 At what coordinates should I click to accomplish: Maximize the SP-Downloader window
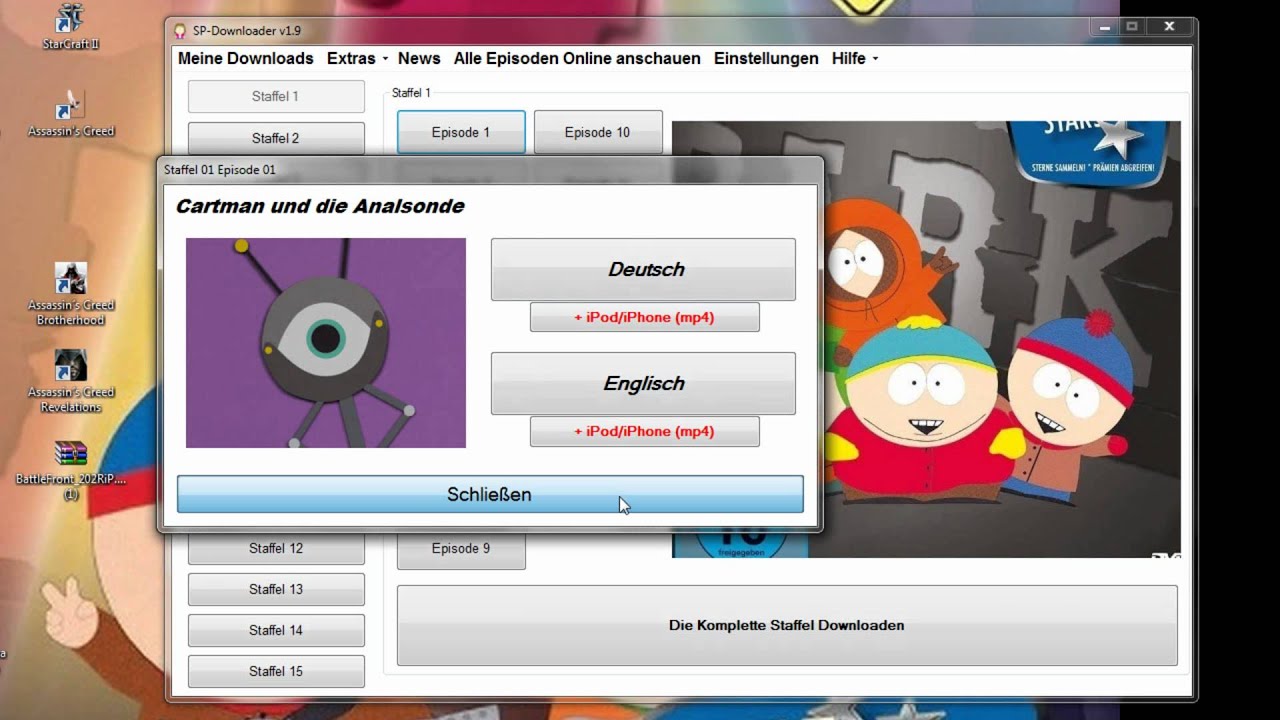[1131, 27]
